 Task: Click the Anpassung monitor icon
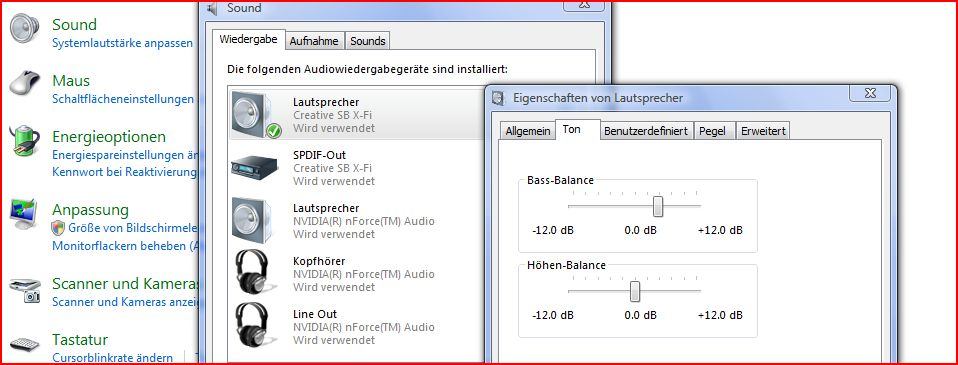coord(24,214)
